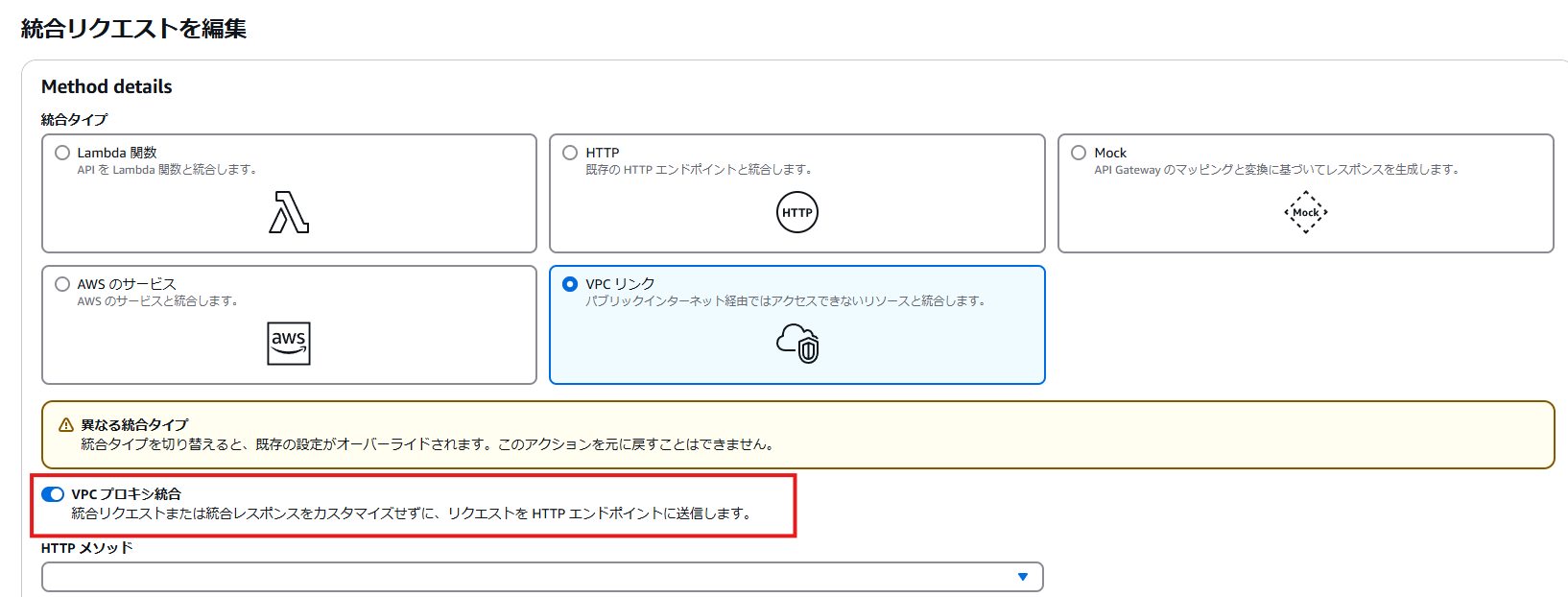
Task: Click the Lambda function lambda icon
Action: [289, 212]
